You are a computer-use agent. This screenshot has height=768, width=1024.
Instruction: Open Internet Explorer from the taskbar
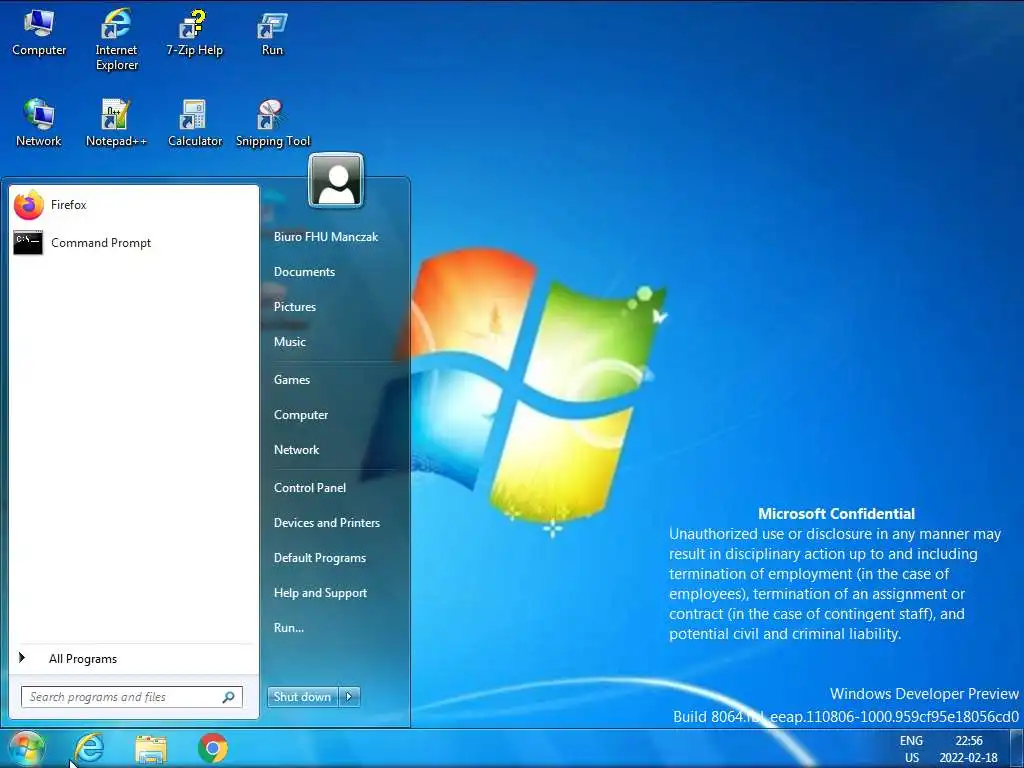coord(89,748)
